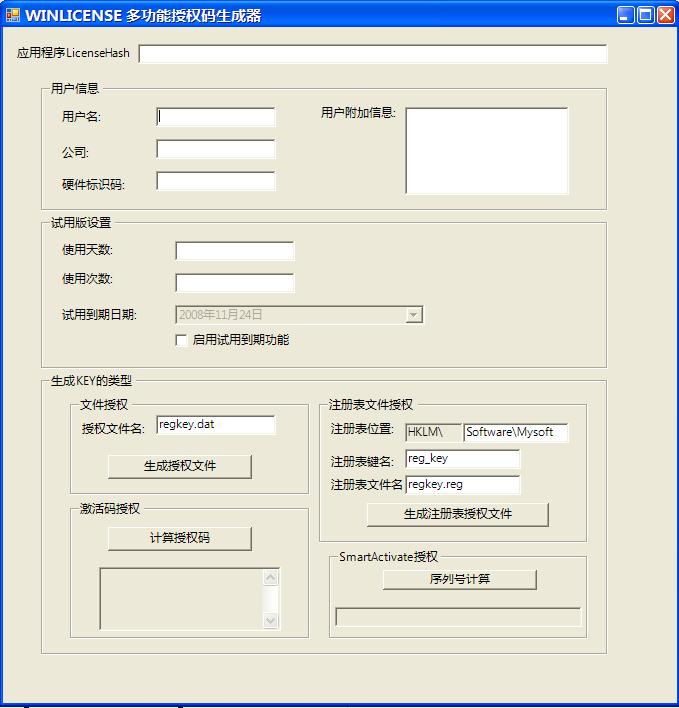Click the 生成注册表授权文件 button
The image size is (679, 708).
458,514
